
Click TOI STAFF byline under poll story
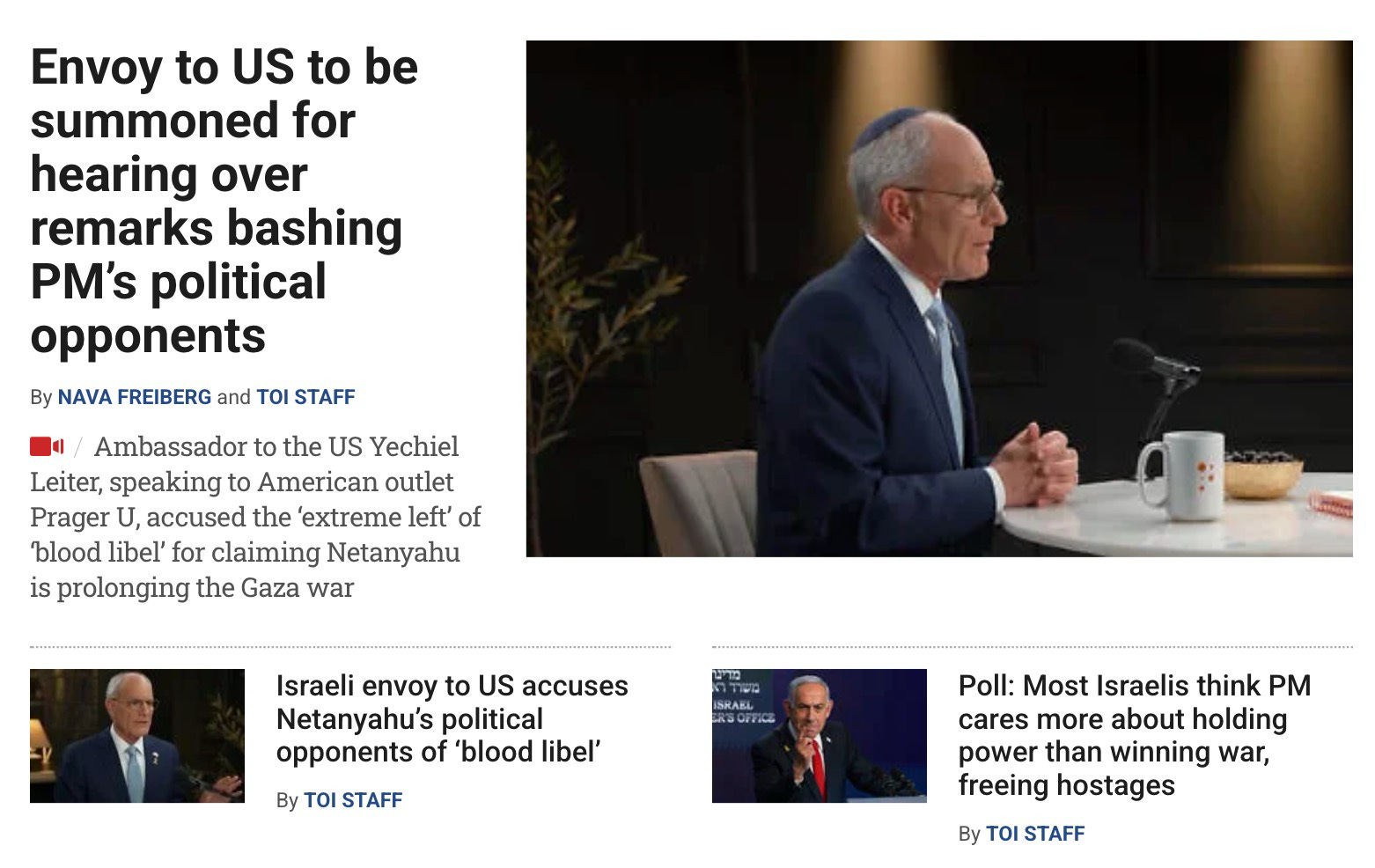pos(1035,834)
